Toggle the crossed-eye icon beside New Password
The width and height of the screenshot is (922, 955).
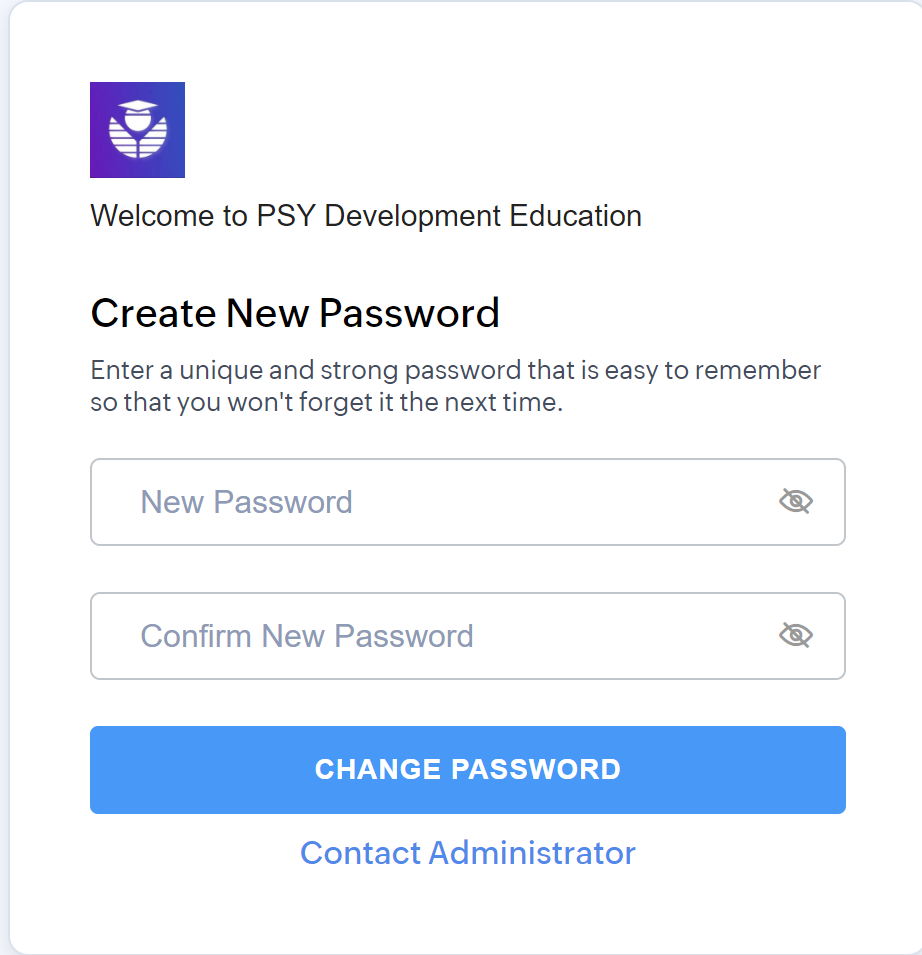tap(795, 501)
